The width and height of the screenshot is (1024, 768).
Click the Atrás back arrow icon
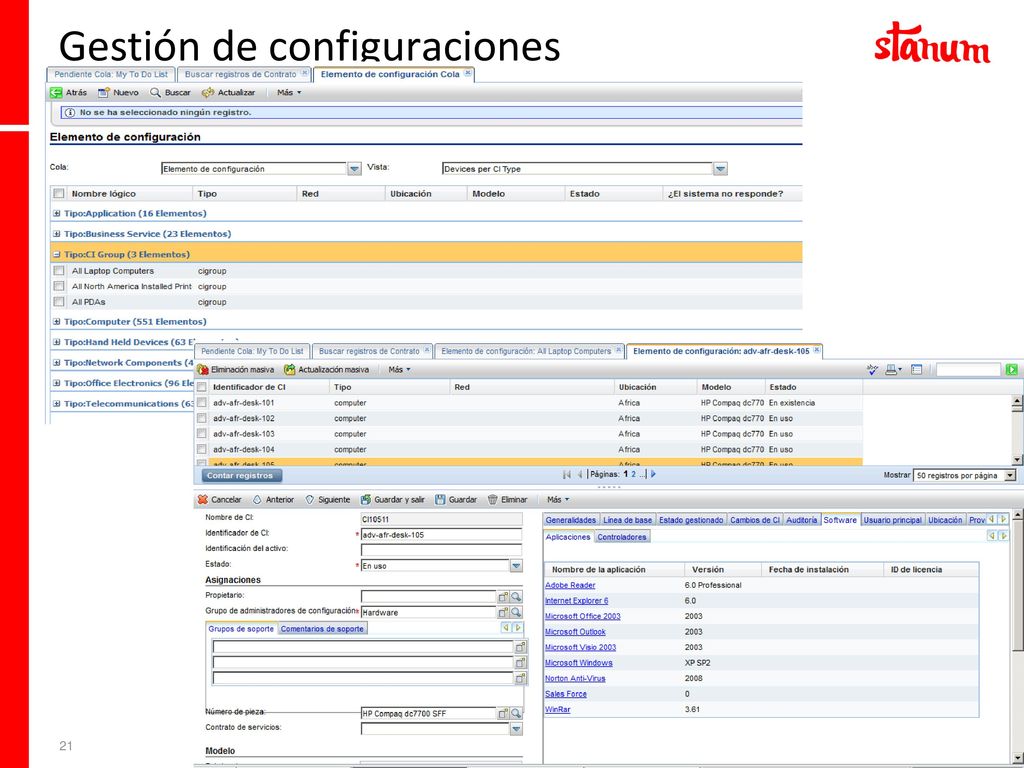click(57, 93)
